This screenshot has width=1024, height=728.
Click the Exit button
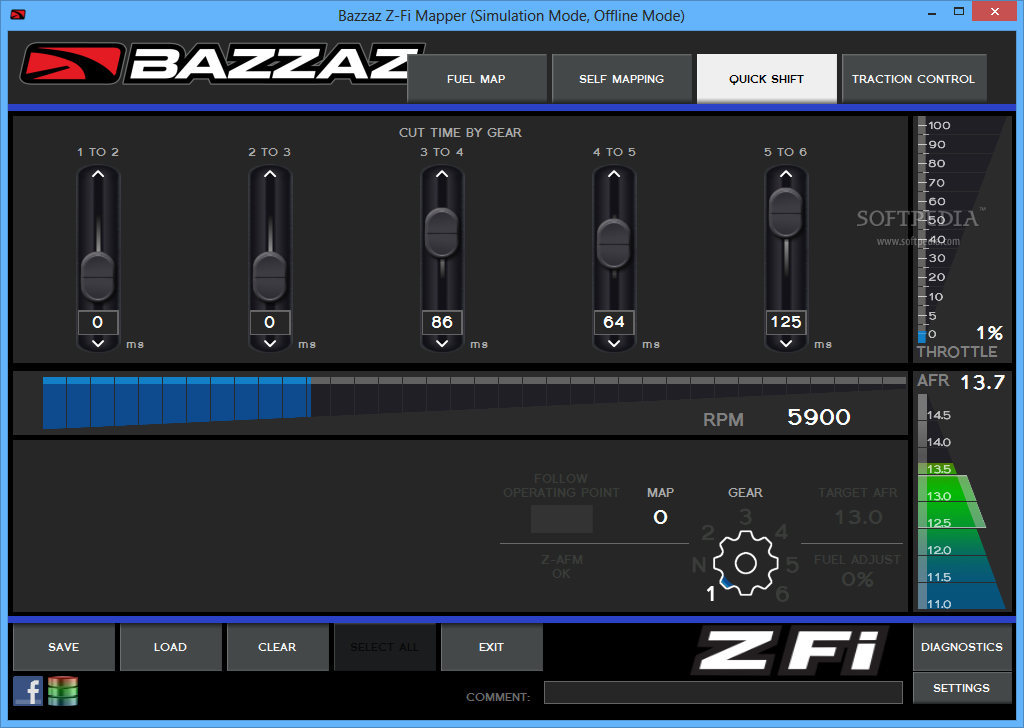tap(492, 647)
